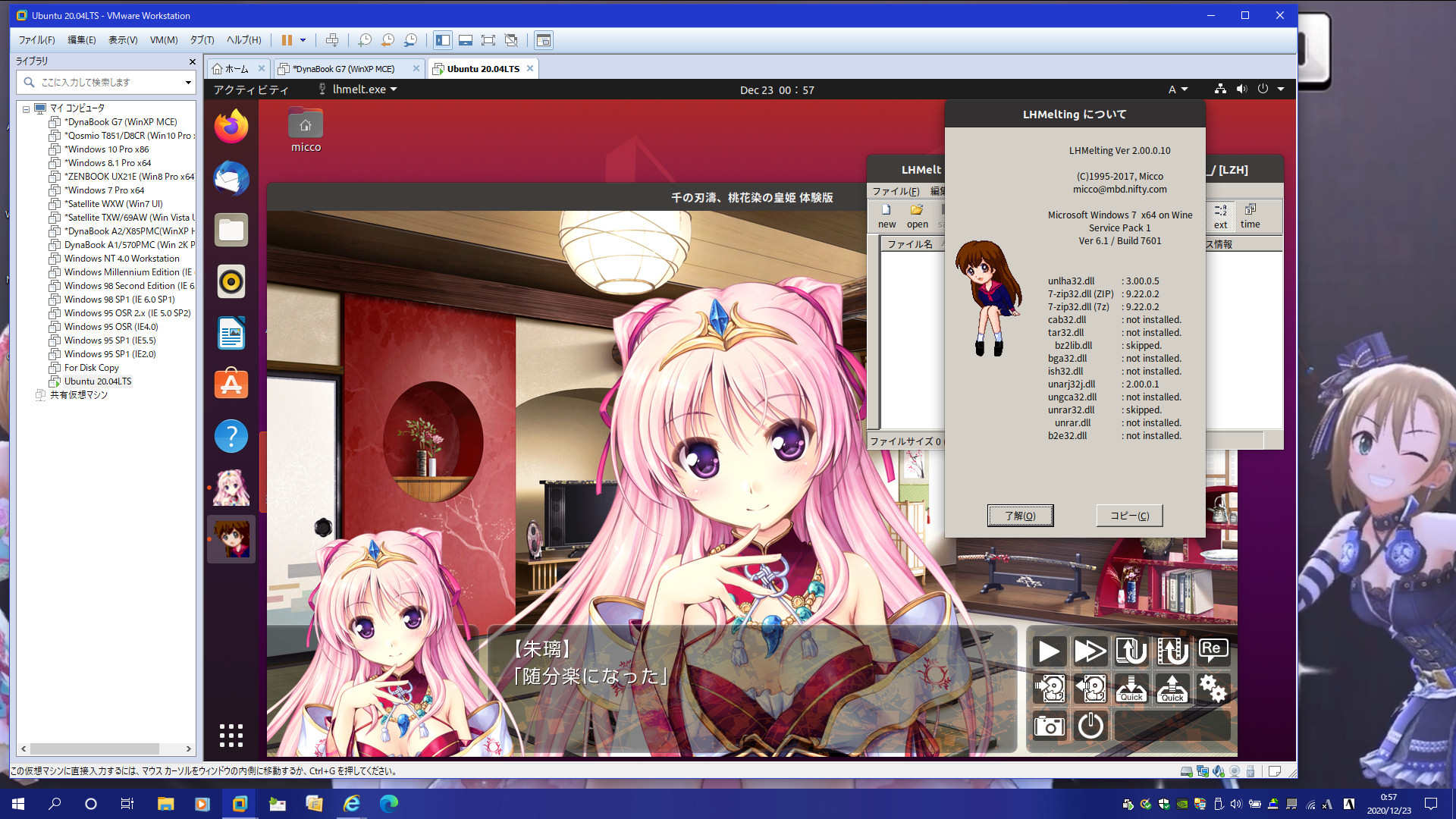Click the open button in LHMelt toolbar
This screenshot has height=819, width=1456.
click(917, 216)
